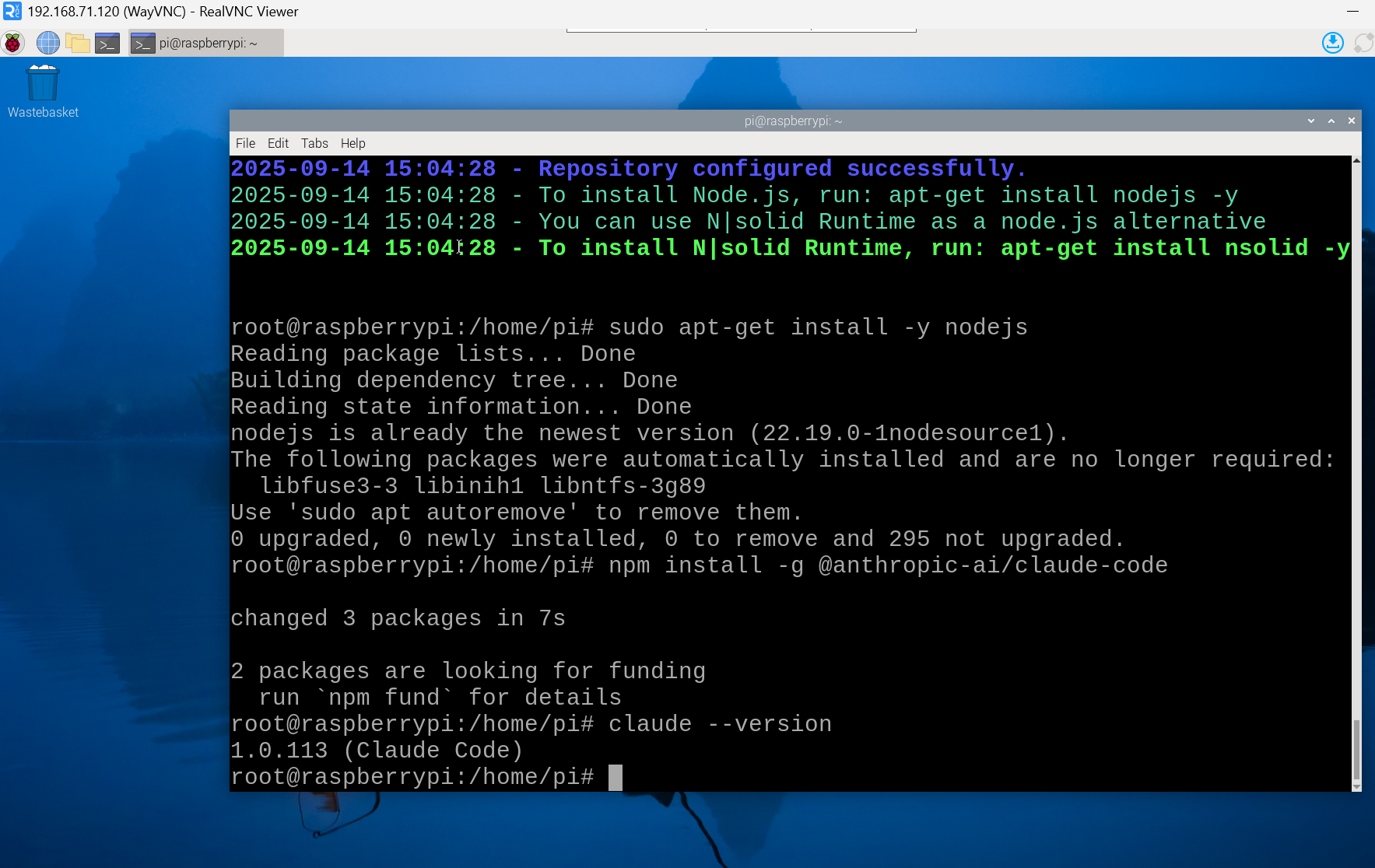This screenshot has height=868, width=1375.
Task: Open the File menu of the terminal
Action: point(245,143)
